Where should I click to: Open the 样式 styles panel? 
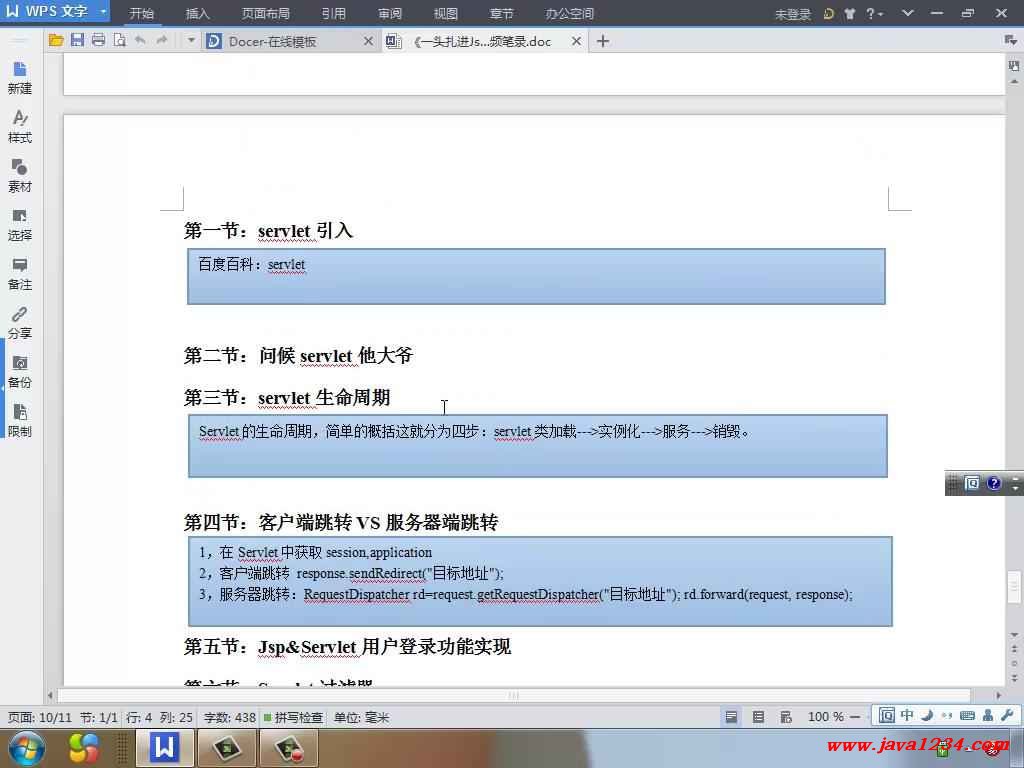(20, 126)
